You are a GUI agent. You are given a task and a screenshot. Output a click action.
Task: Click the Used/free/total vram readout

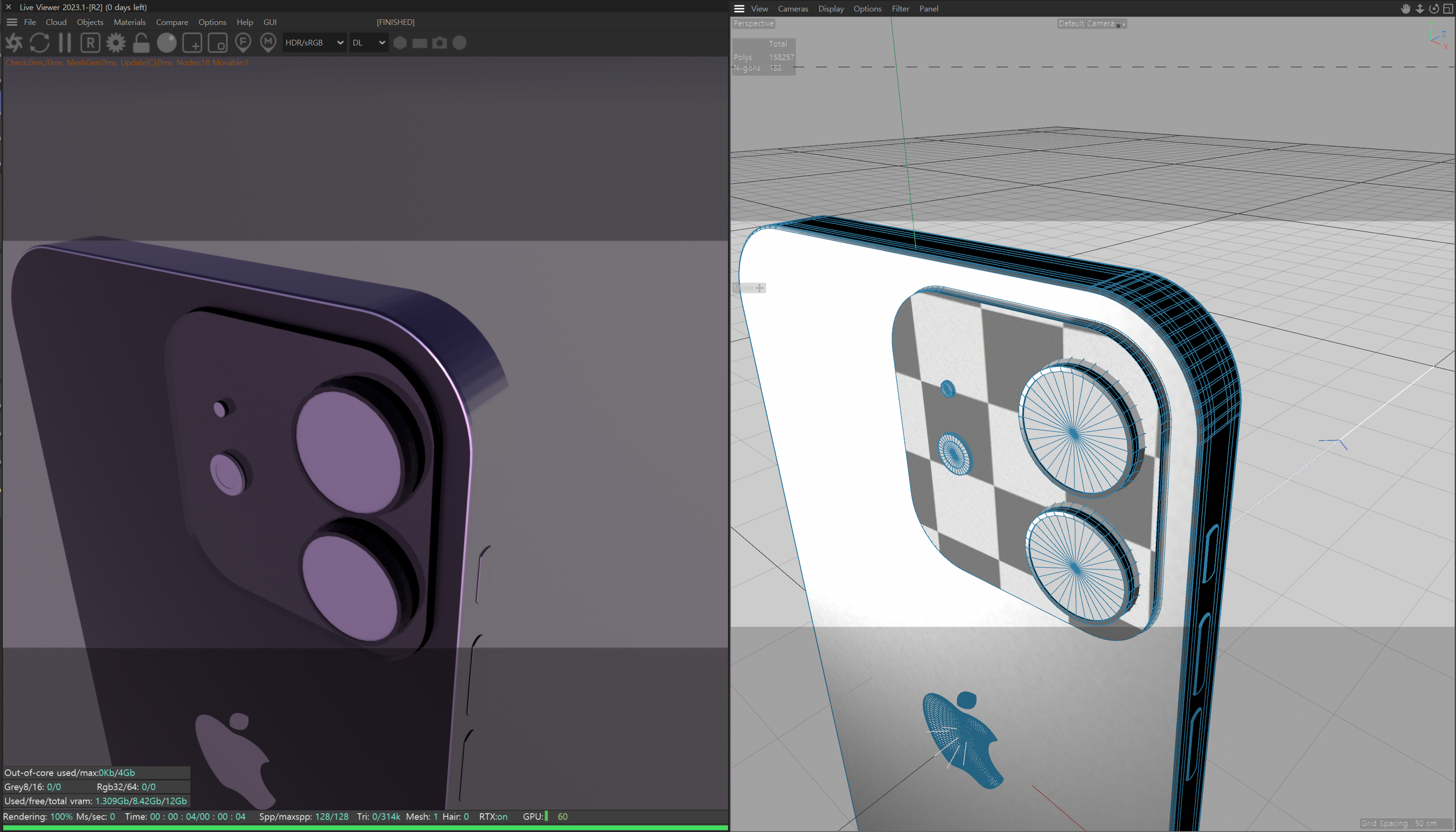pos(96,801)
